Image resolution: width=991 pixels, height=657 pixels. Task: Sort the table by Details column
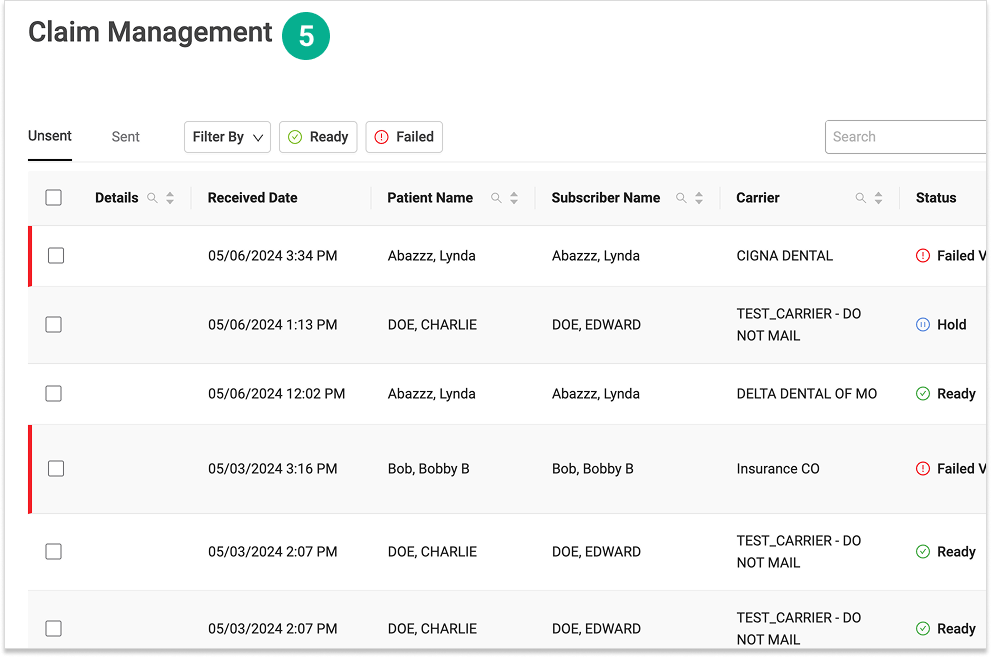pyautogui.click(x=170, y=198)
